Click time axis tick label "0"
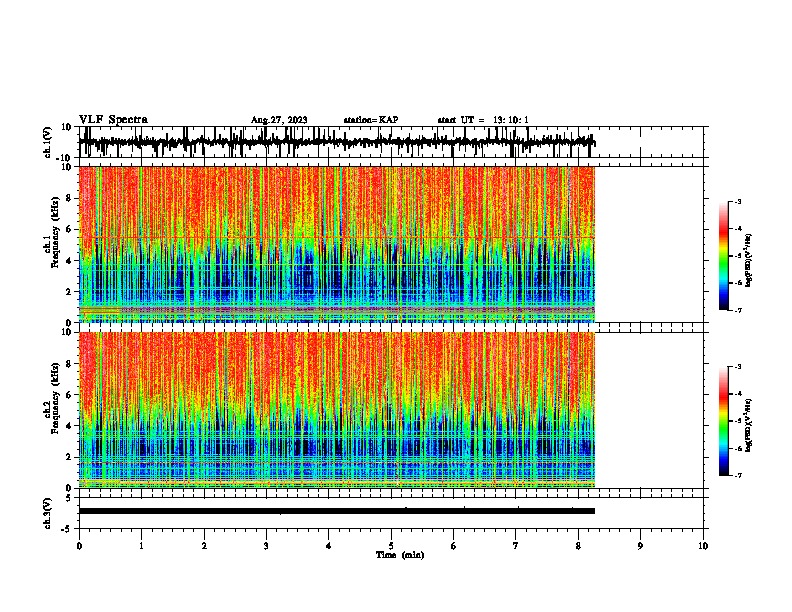This screenshot has width=792, height=612. [x=79, y=546]
